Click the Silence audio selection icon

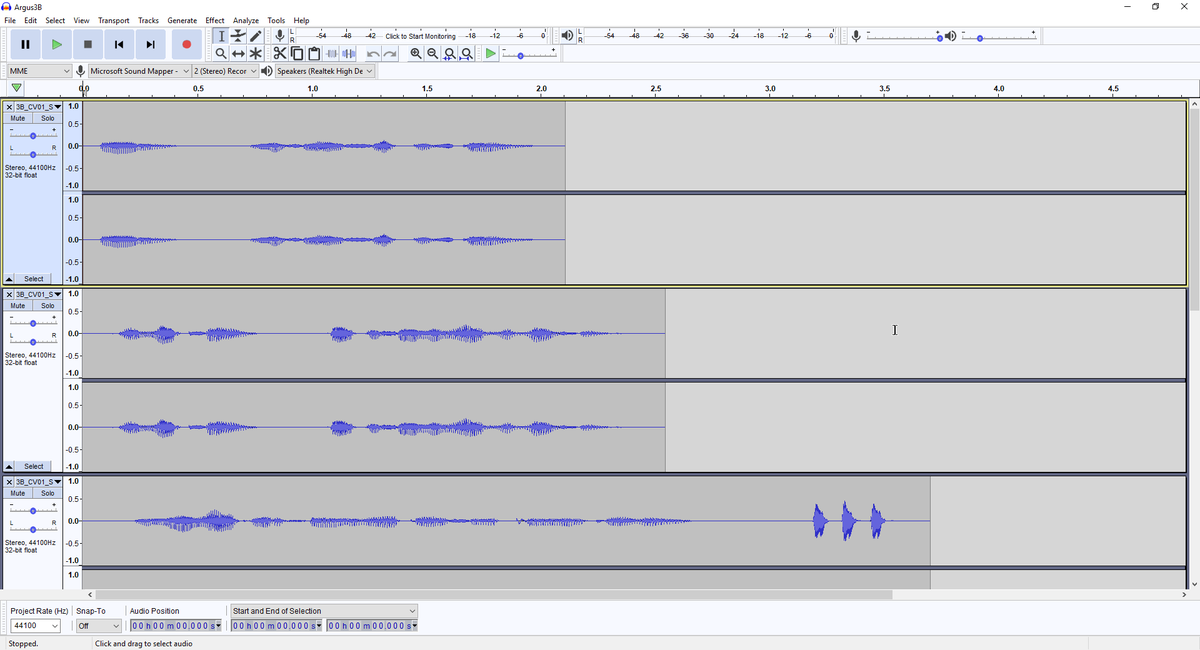click(x=349, y=53)
